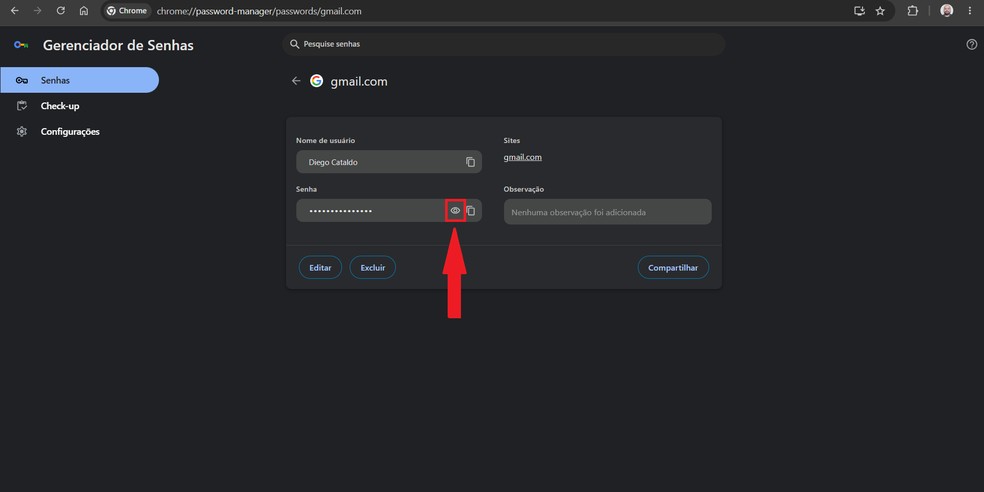Return to password list with back arrow
Image resolution: width=984 pixels, height=492 pixels.
[x=296, y=81]
